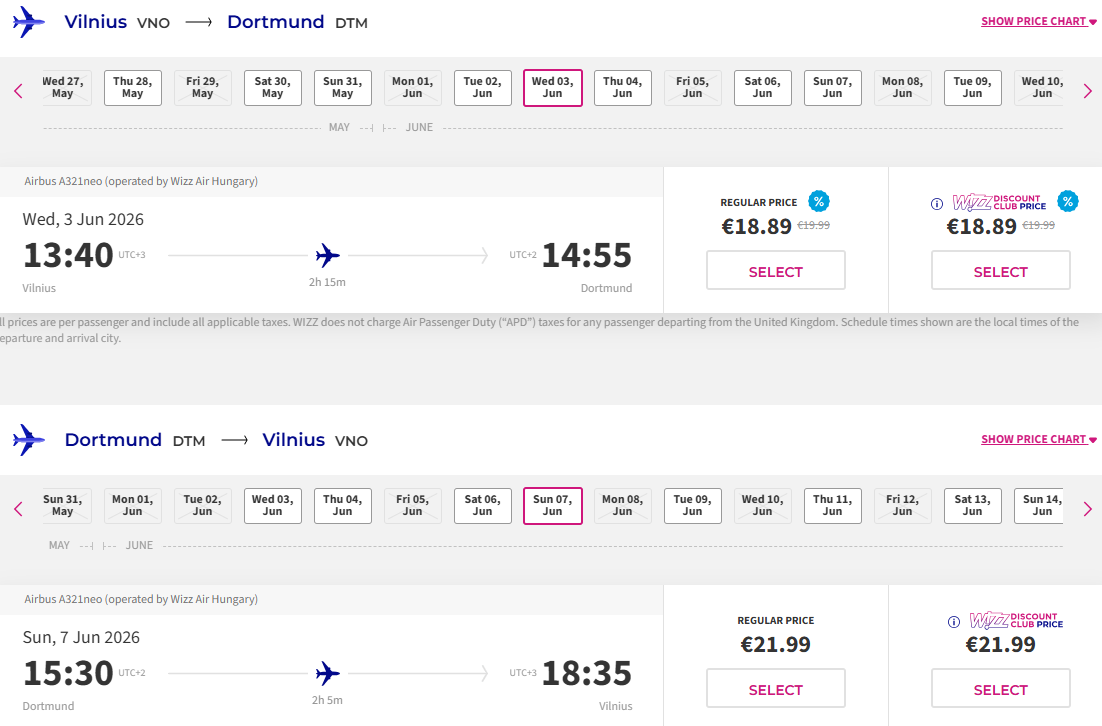Select outbound regular price €18.89

(776, 271)
